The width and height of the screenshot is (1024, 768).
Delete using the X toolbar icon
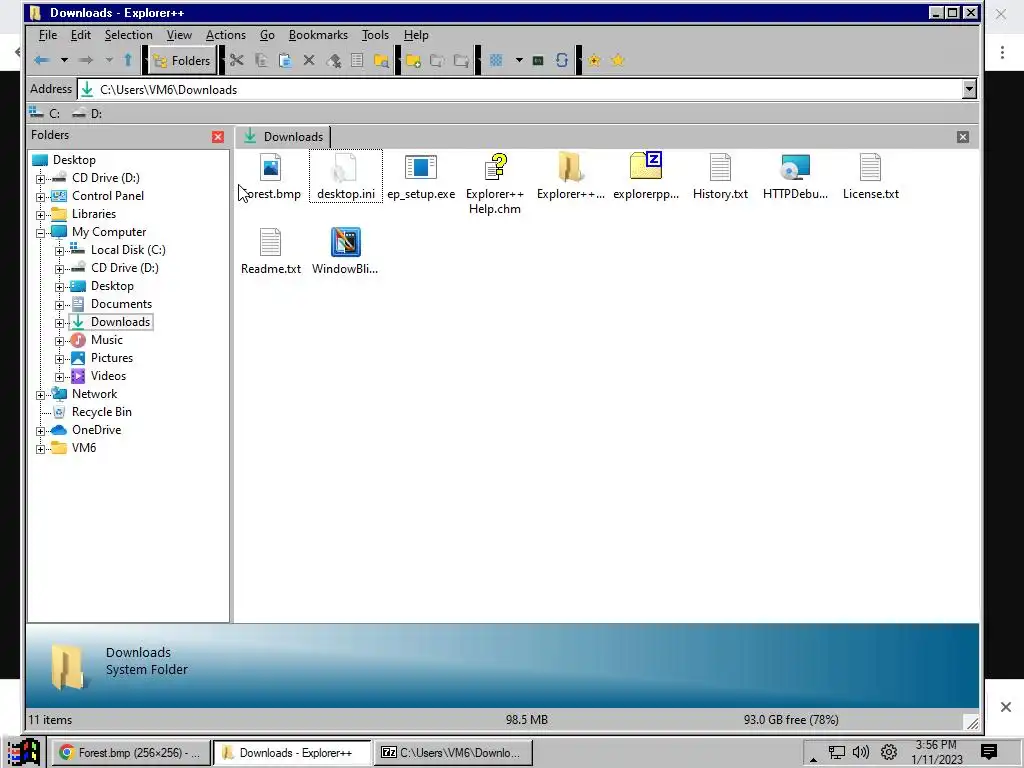pos(309,61)
